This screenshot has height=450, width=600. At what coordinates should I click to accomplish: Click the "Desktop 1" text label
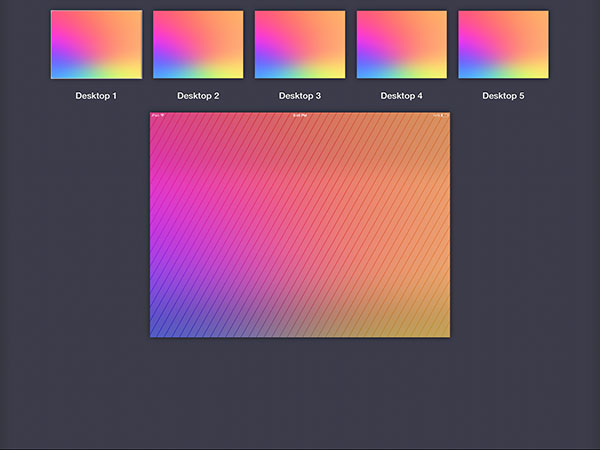tap(96, 96)
